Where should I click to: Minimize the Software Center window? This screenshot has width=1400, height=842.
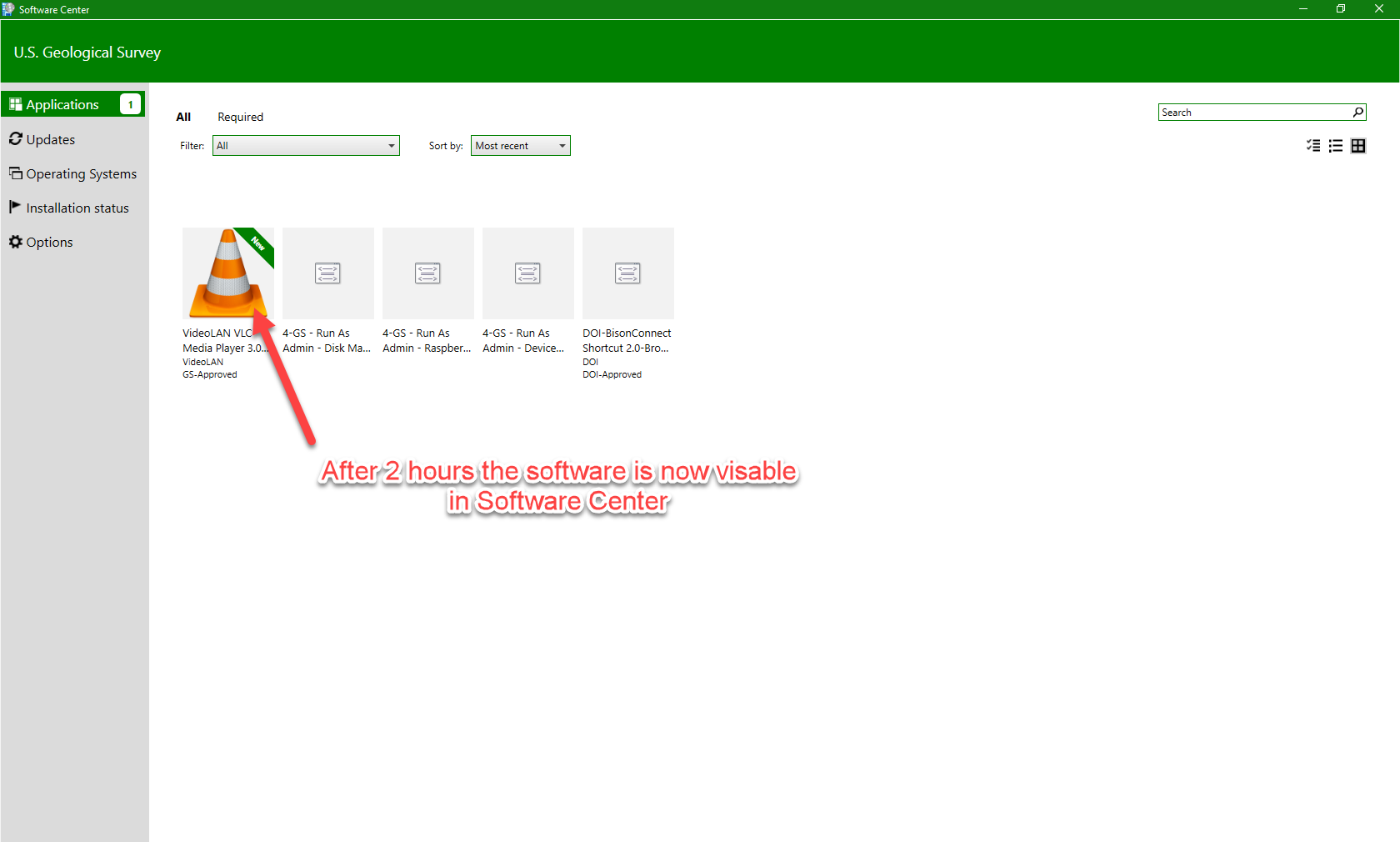1302,9
